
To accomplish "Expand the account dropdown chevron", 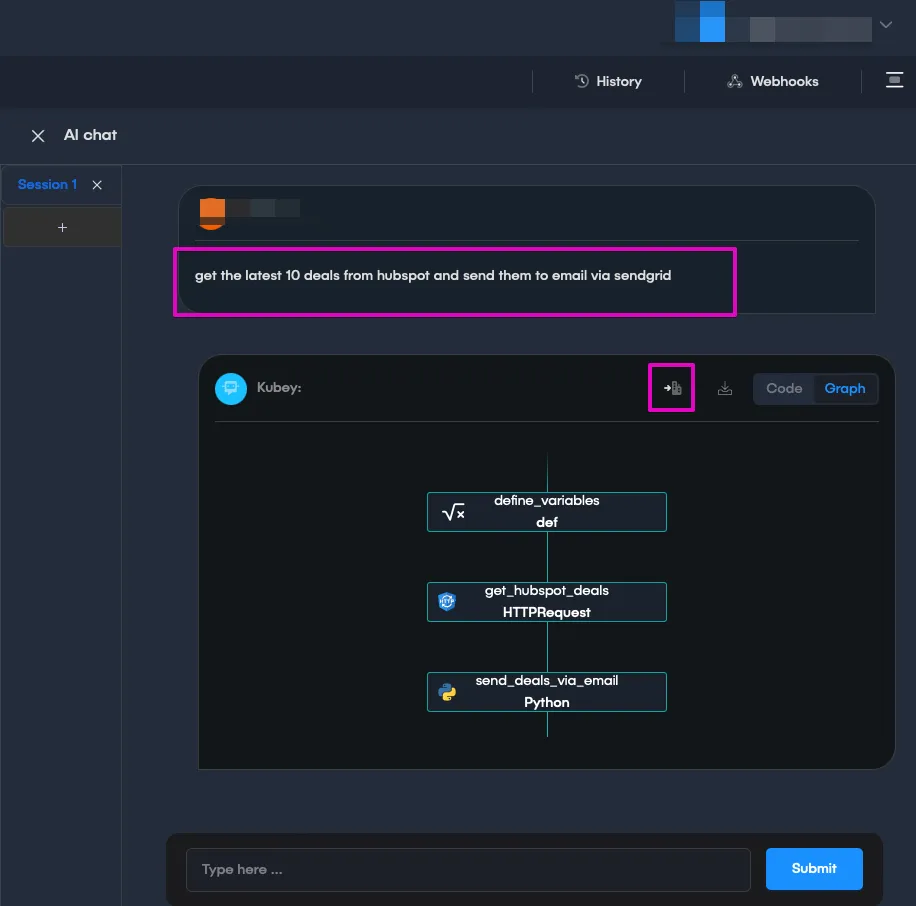I will 886,25.
